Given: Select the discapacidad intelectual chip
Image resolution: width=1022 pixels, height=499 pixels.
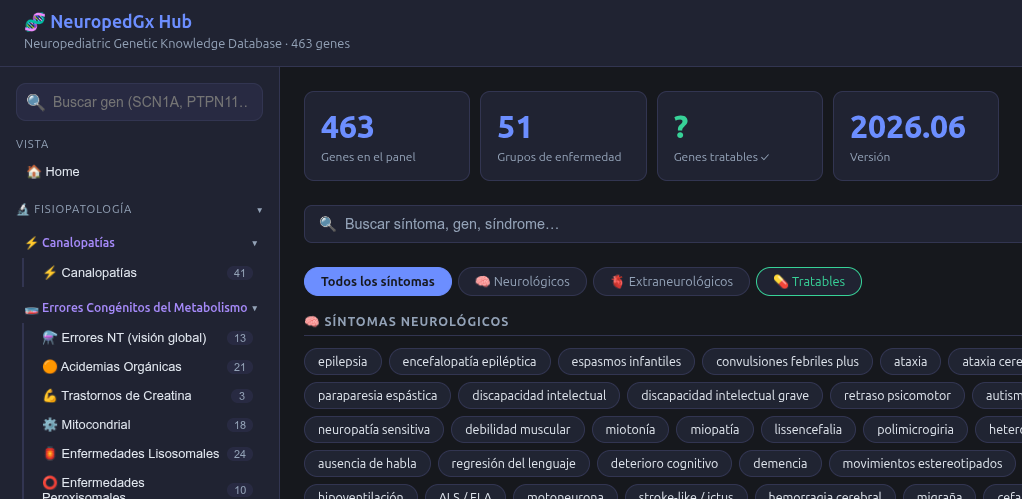Looking at the screenshot, I should click(x=539, y=395).
